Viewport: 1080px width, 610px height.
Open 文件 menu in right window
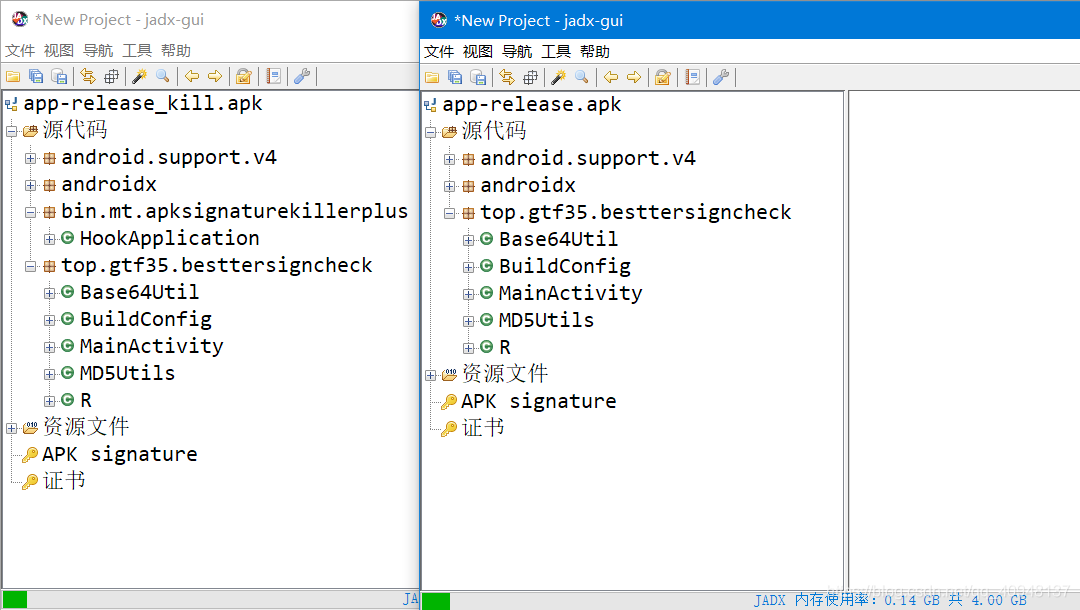pyautogui.click(x=439, y=52)
